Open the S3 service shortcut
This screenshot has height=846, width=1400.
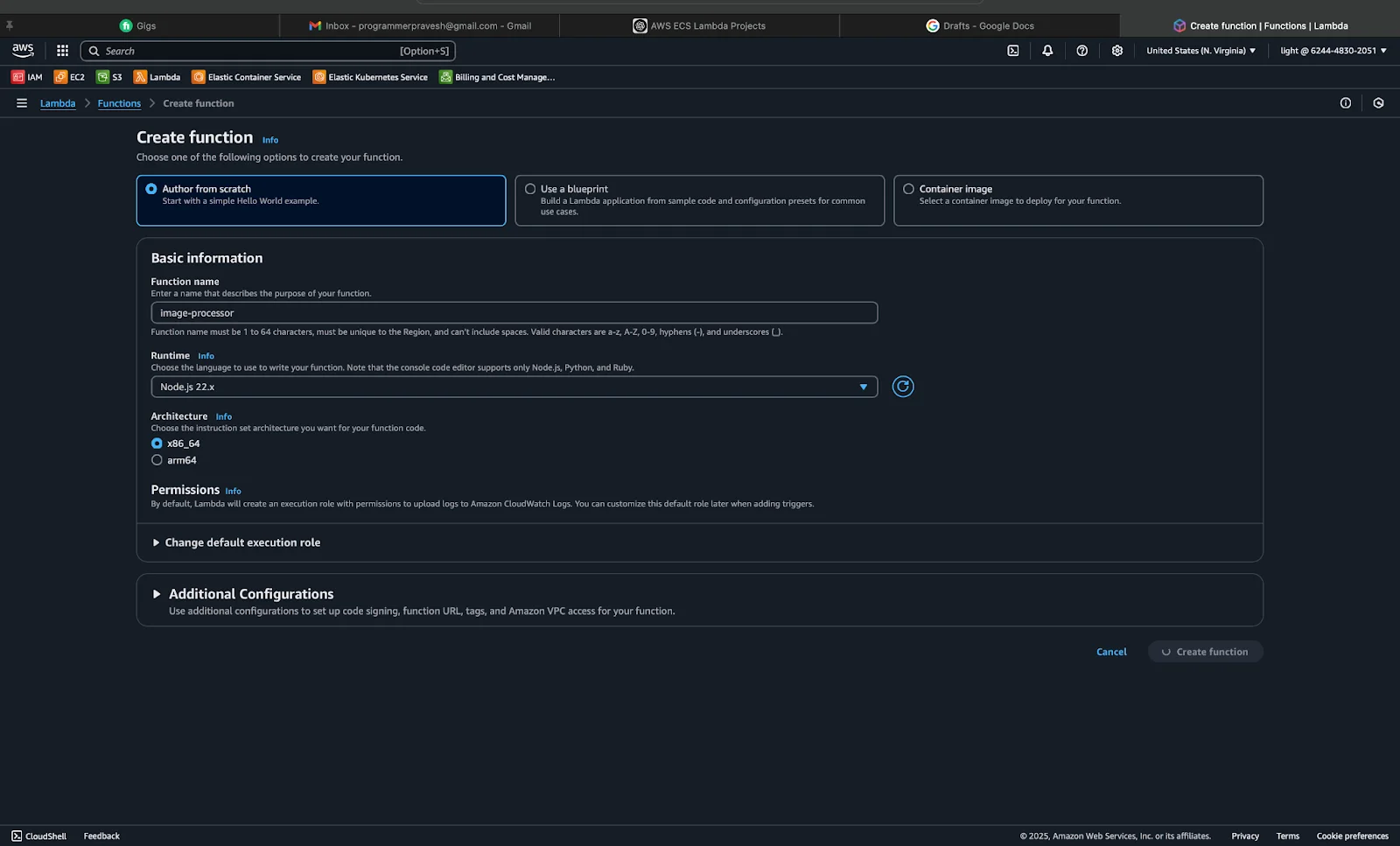[111, 77]
